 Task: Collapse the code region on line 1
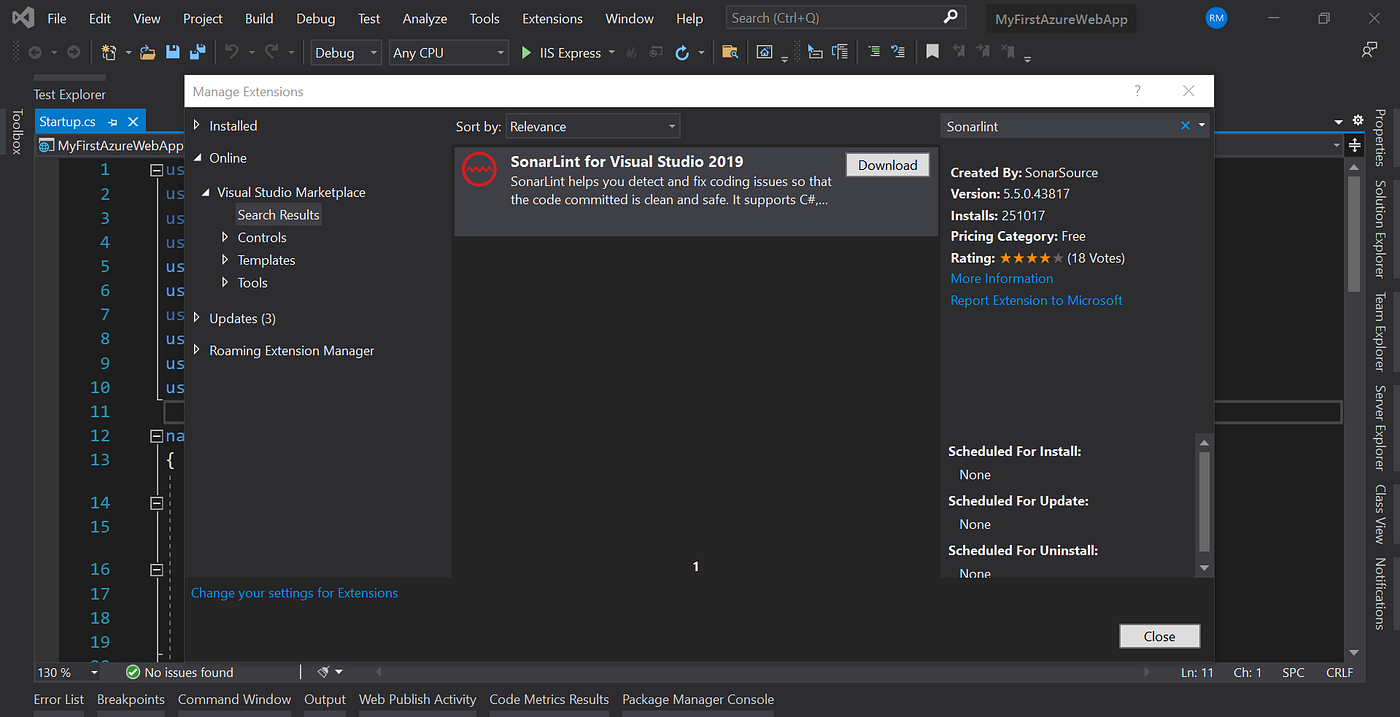156,170
